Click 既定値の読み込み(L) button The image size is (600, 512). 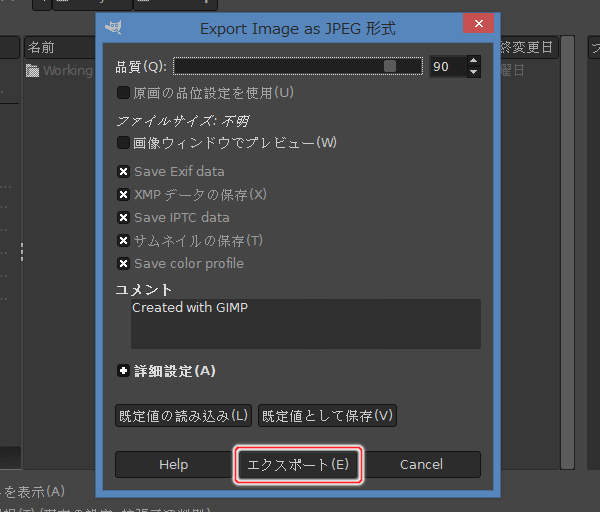pyautogui.click(x=183, y=416)
